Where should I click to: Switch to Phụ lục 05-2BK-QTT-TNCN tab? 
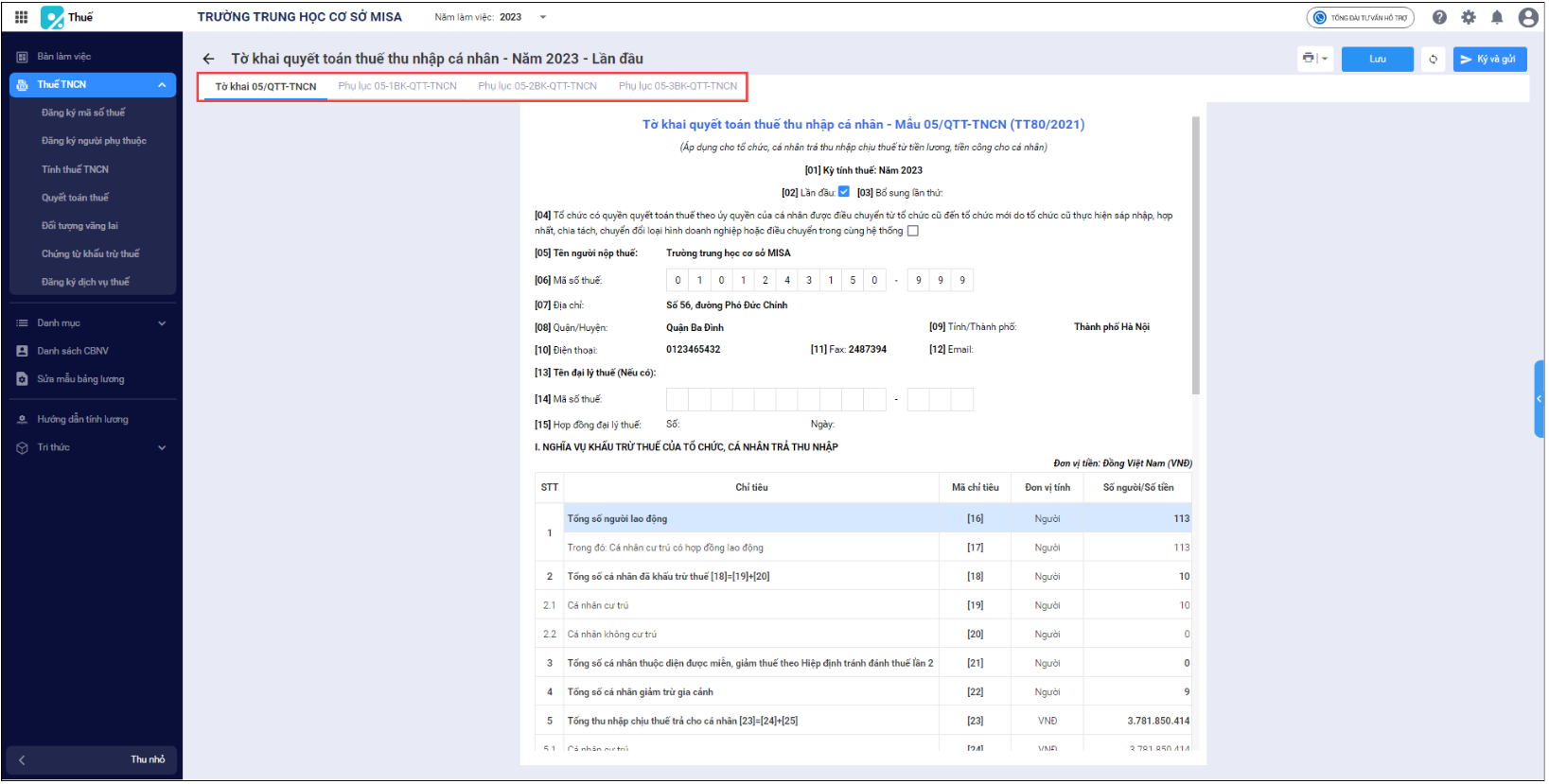pyautogui.click(x=537, y=87)
